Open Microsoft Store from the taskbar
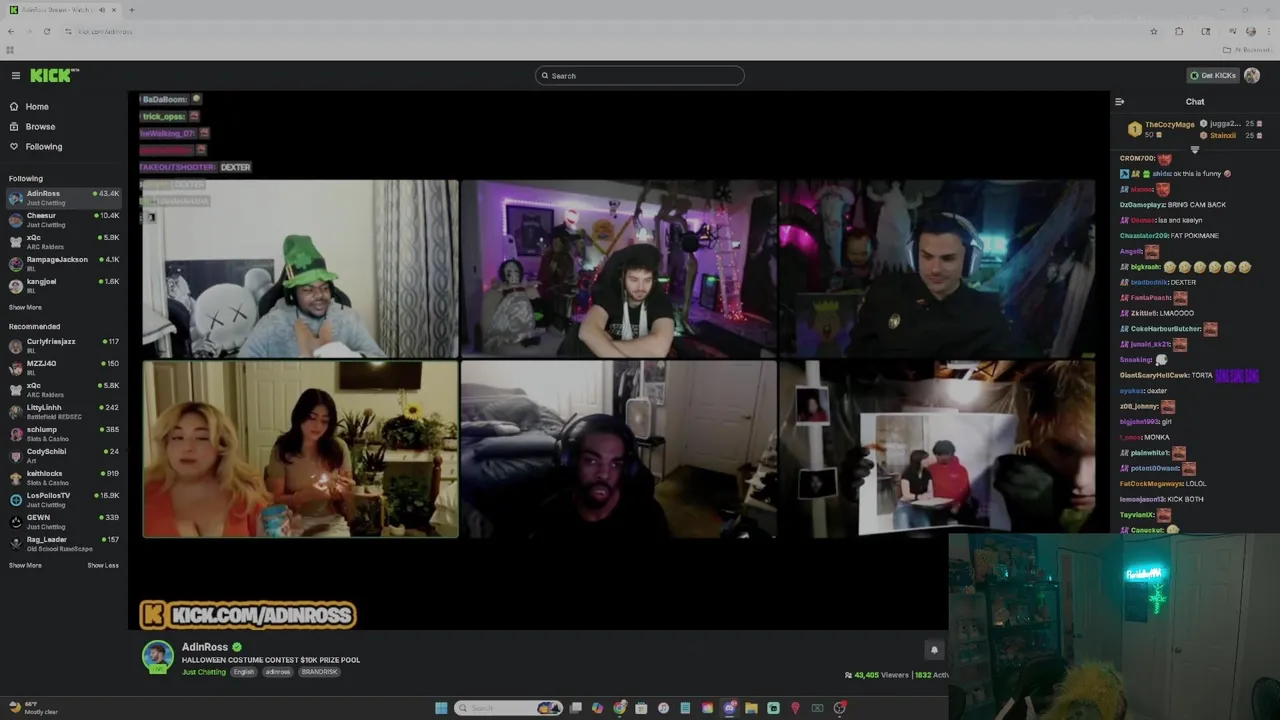 pos(641,708)
